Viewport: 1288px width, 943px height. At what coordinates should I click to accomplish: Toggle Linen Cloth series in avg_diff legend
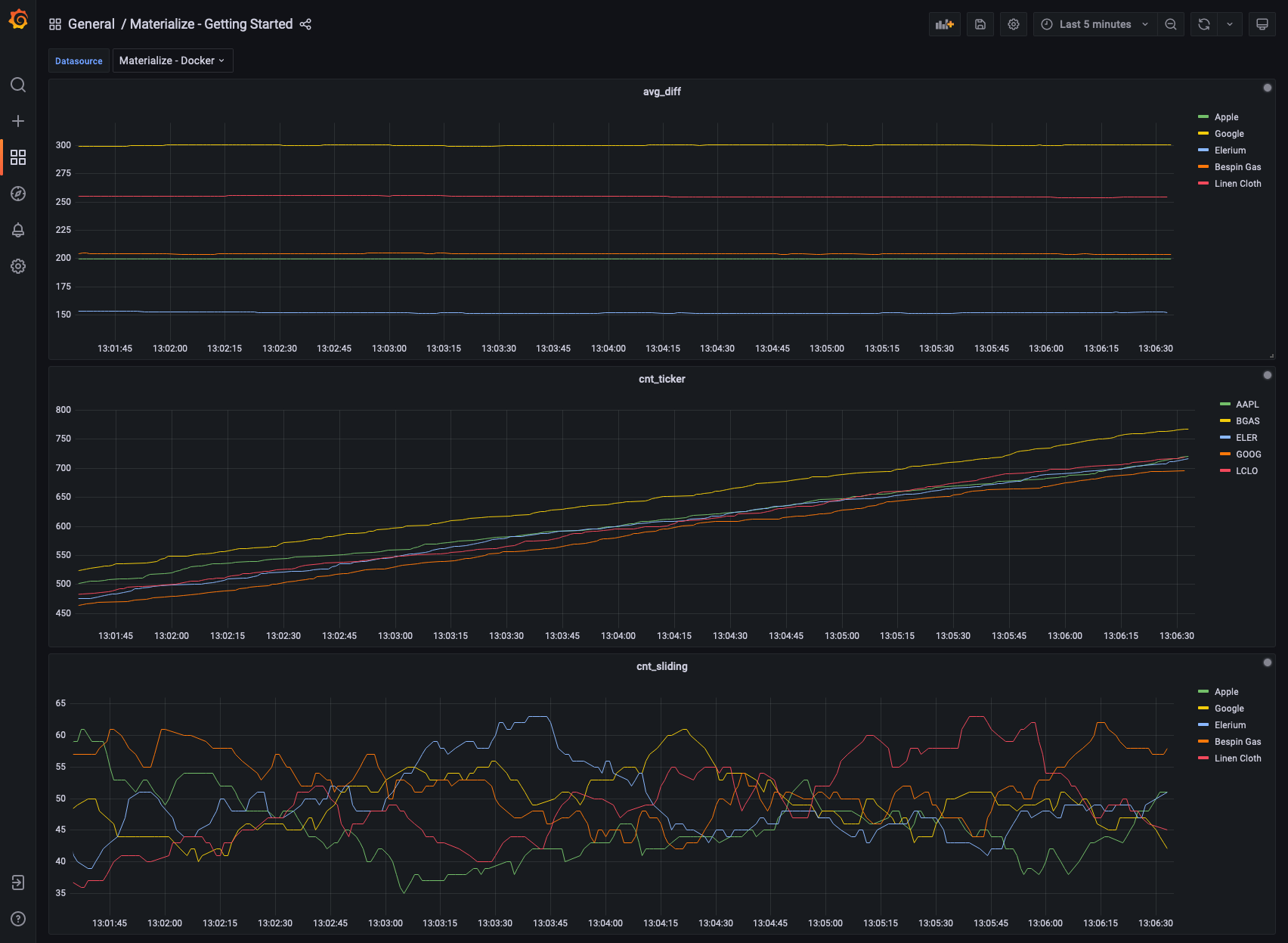coord(1237,184)
